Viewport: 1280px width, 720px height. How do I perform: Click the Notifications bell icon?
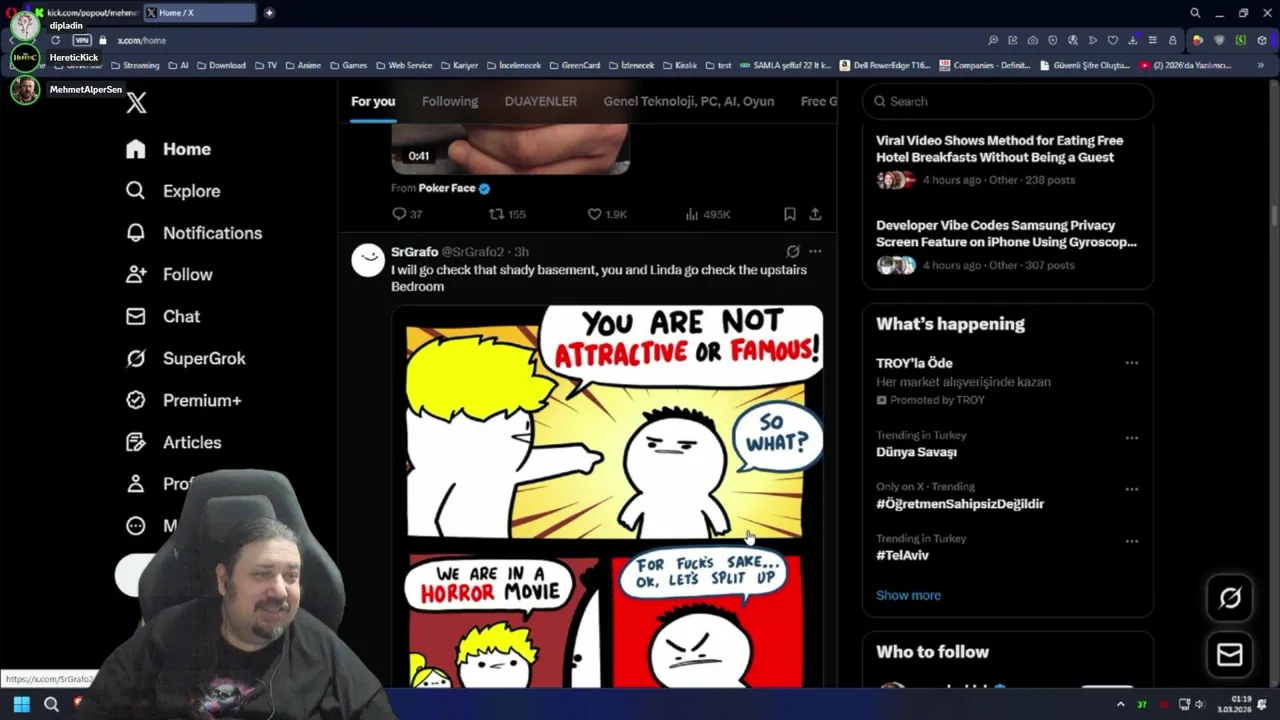(136, 233)
